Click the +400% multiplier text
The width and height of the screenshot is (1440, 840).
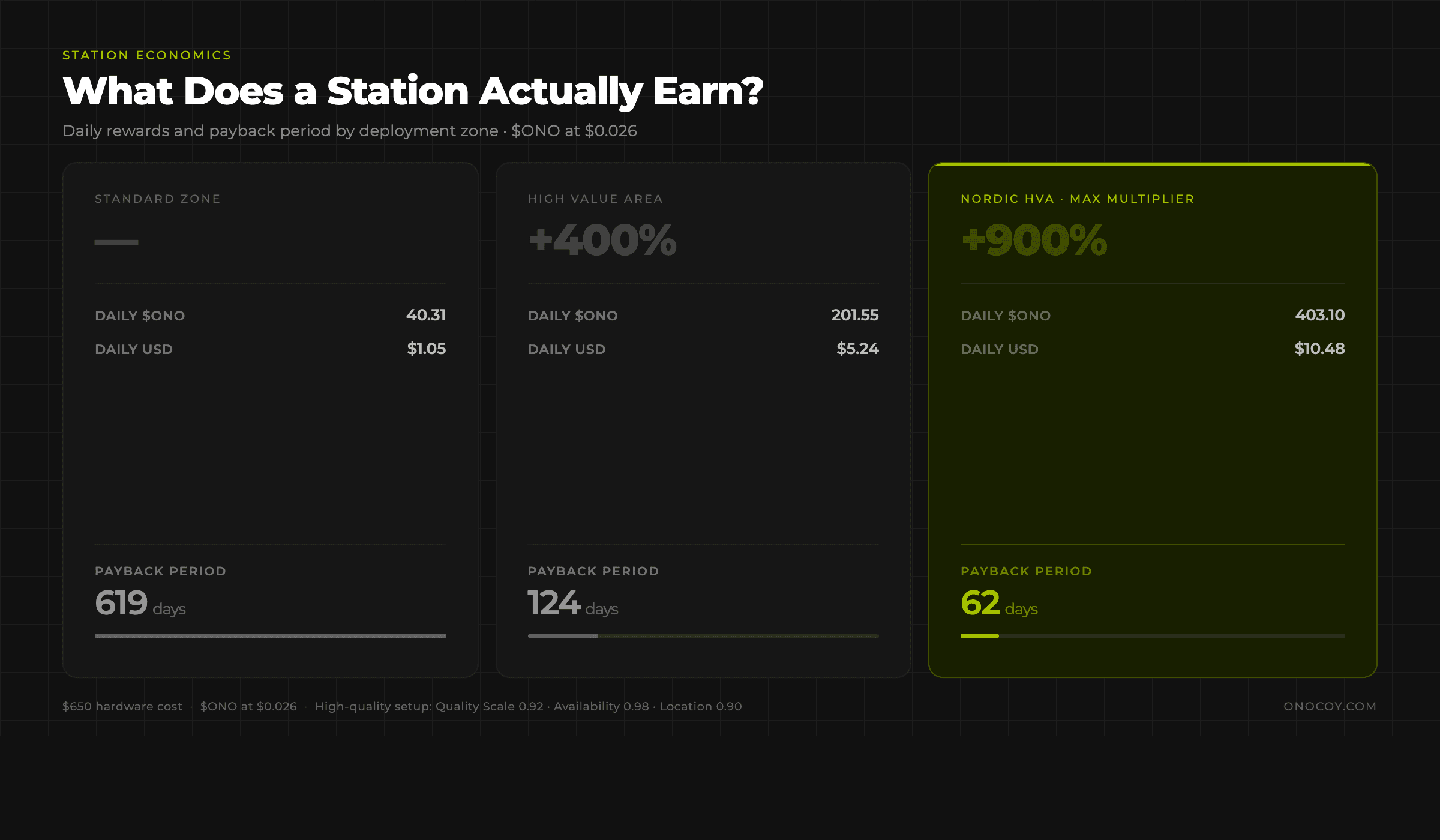tap(602, 241)
